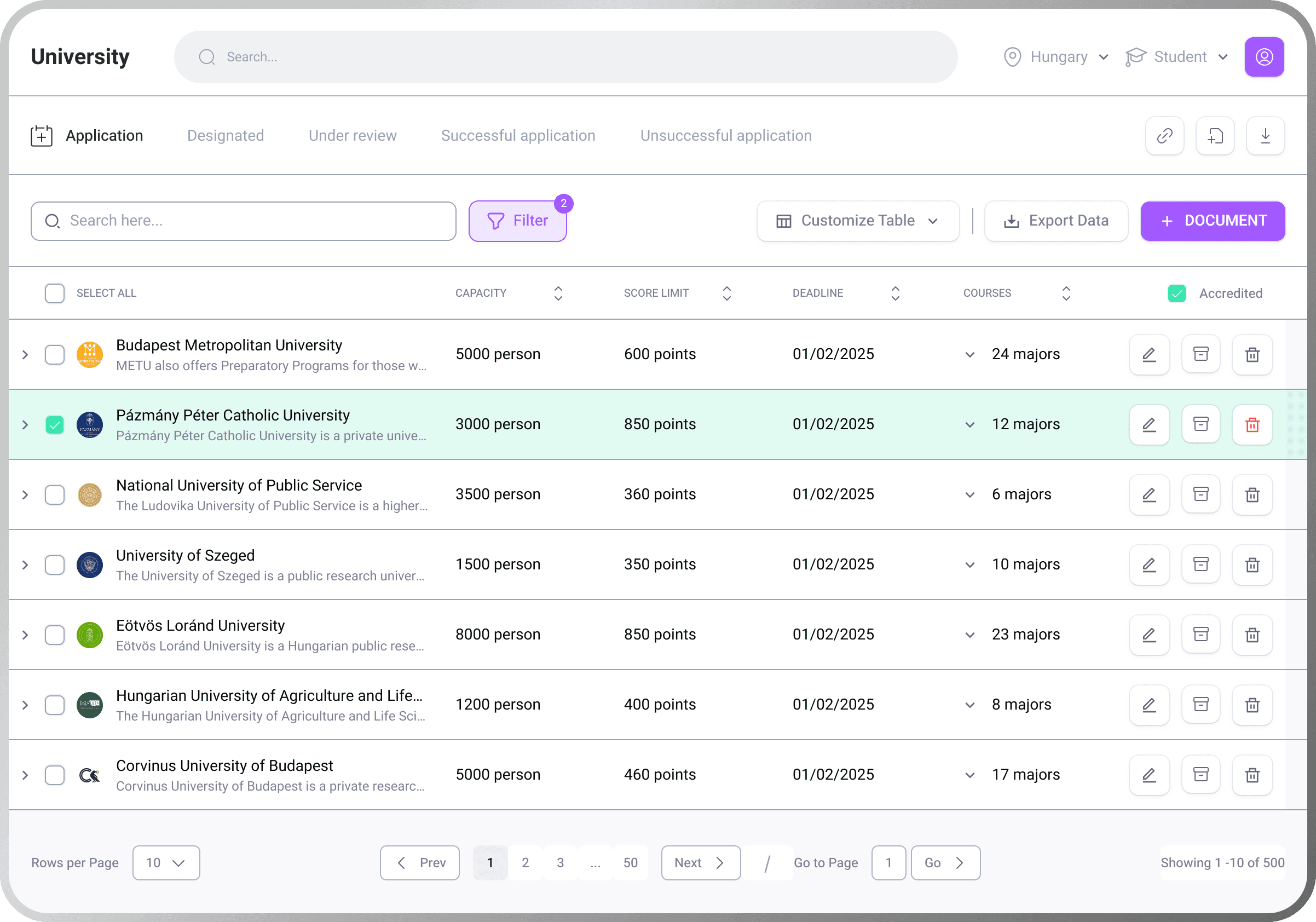1316x922 pixels.
Task: Switch to the Under review tab
Action: tap(352, 136)
